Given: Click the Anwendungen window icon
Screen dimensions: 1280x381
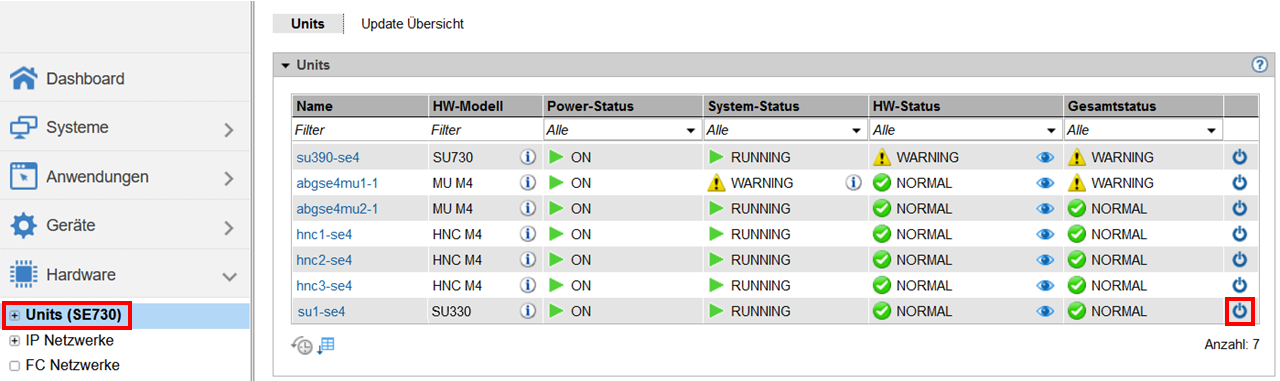Looking at the screenshot, I should coord(24,177).
